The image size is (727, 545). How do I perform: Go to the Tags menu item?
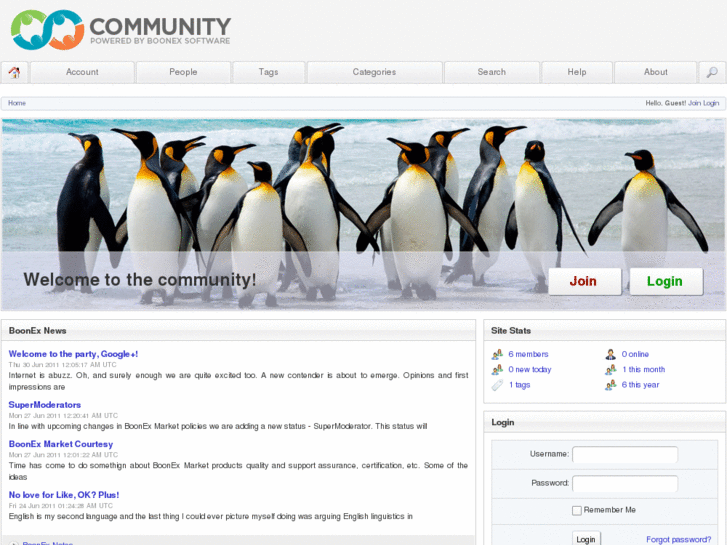(268, 72)
